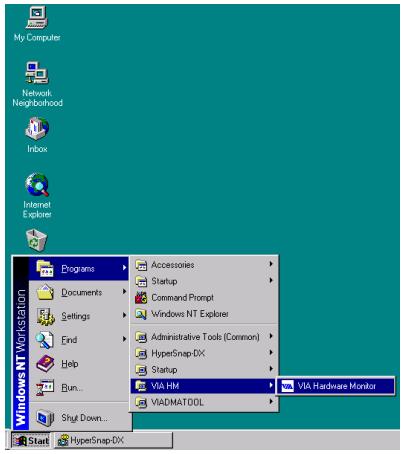The height and width of the screenshot is (454, 404).
Task: Click the Inbox label text
Action: pyautogui.click(x=37, y=149)
